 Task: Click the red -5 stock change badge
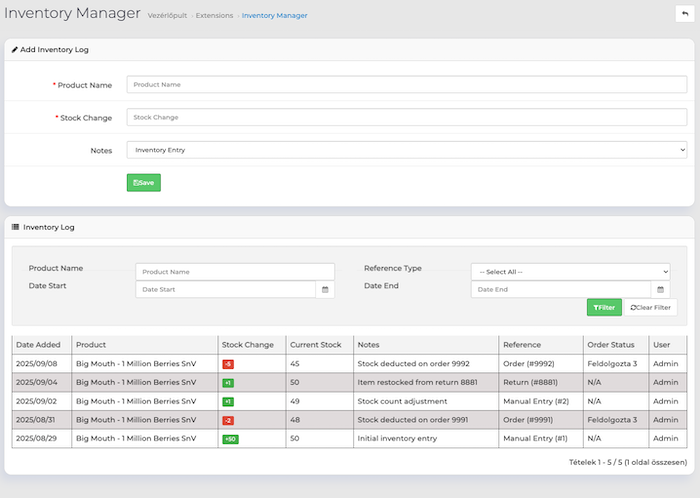click(228, 364)
